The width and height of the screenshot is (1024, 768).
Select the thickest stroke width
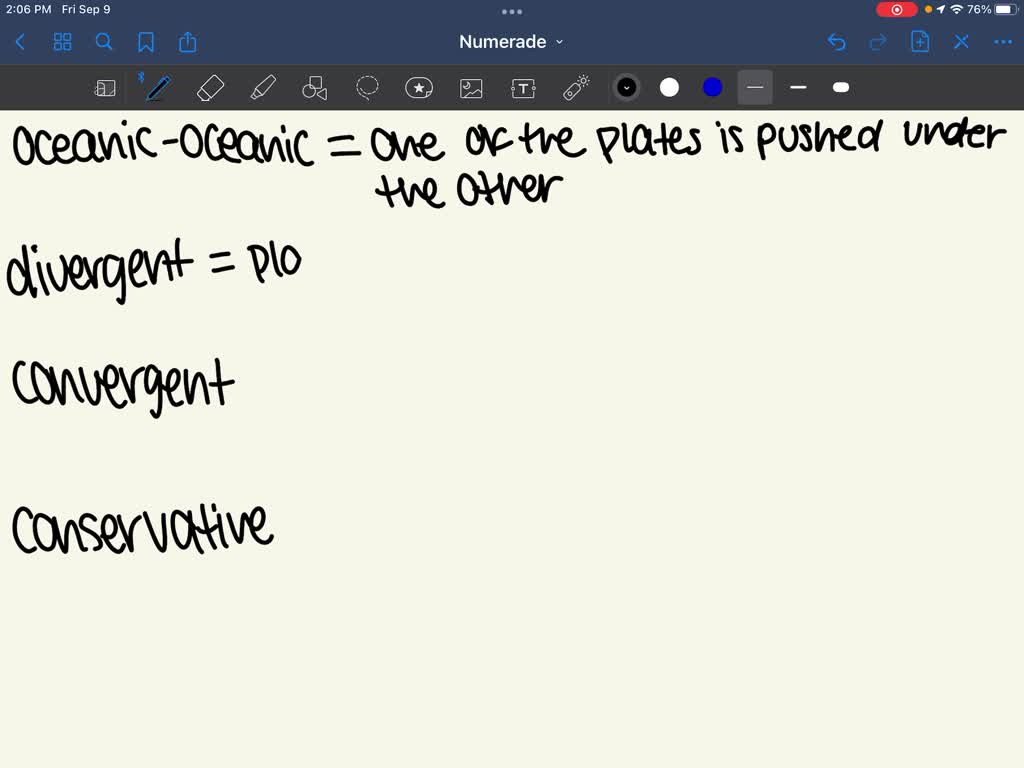[x=841, y=88]
